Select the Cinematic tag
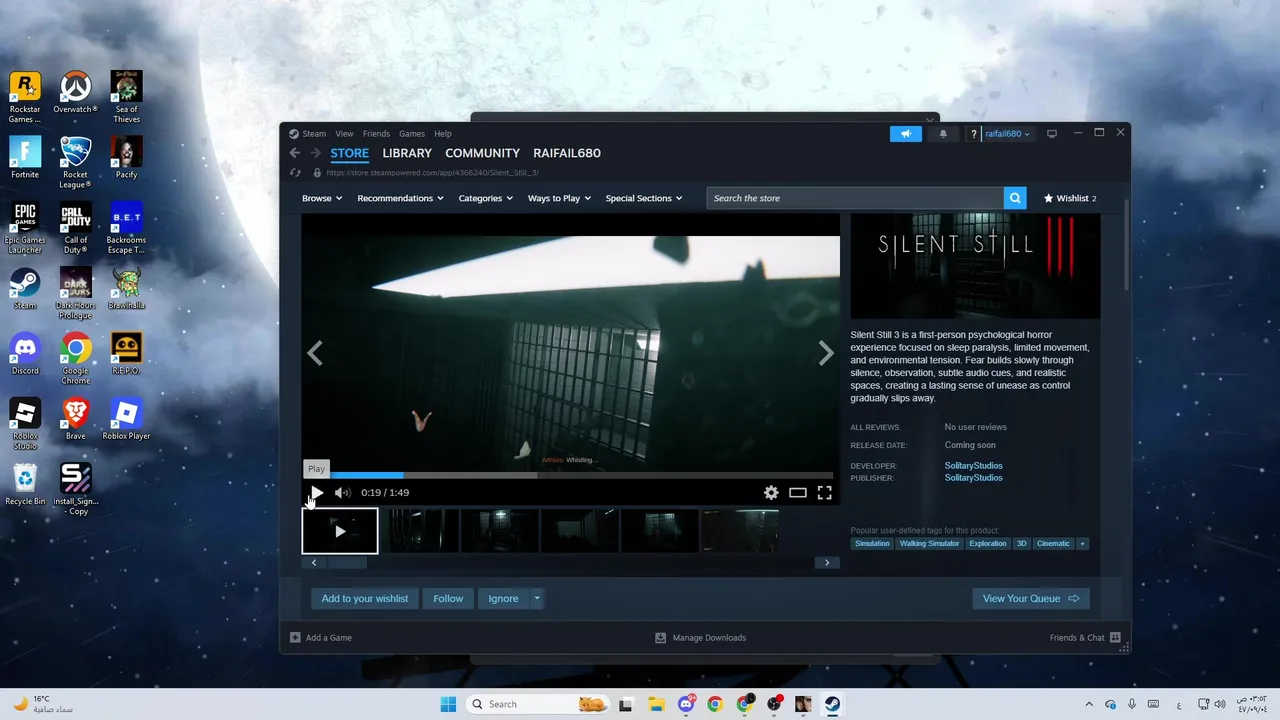 [1053, 543]
